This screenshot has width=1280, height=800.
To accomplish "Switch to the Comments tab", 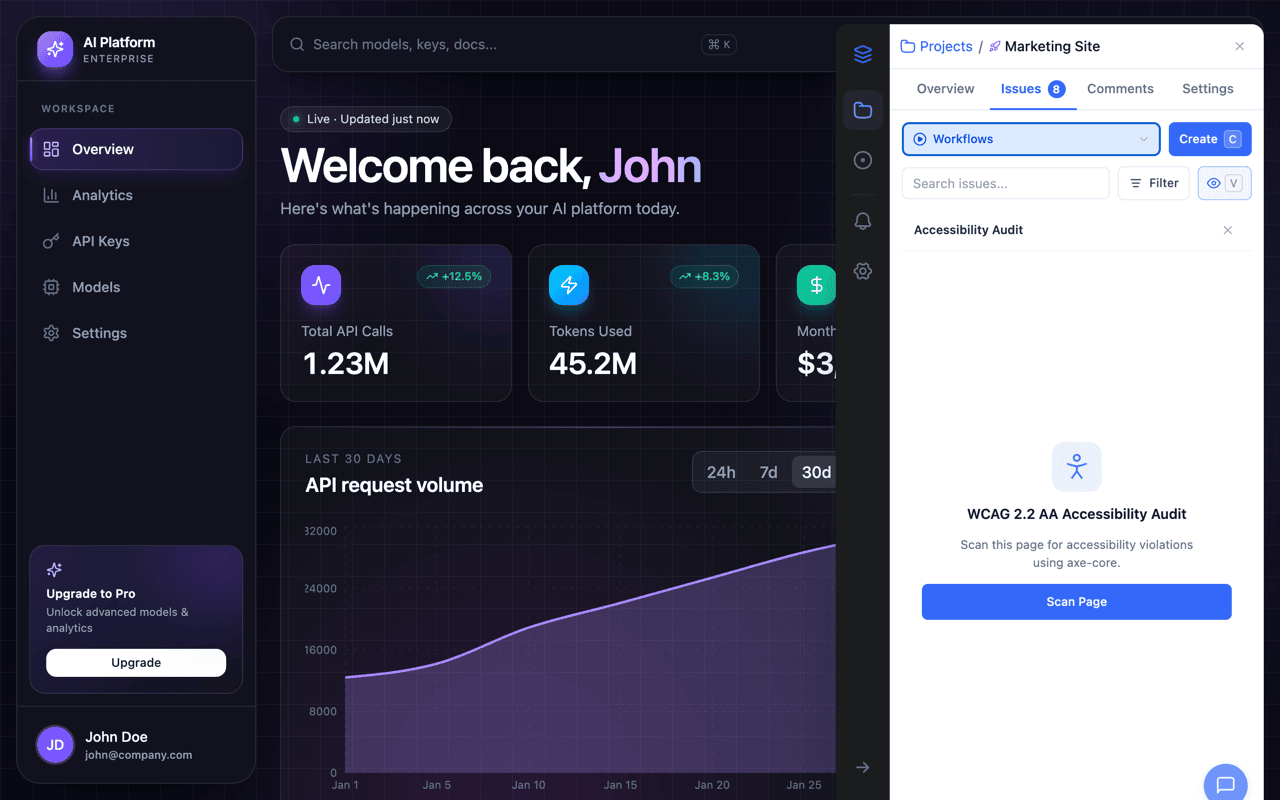I will pos(1120,89).
